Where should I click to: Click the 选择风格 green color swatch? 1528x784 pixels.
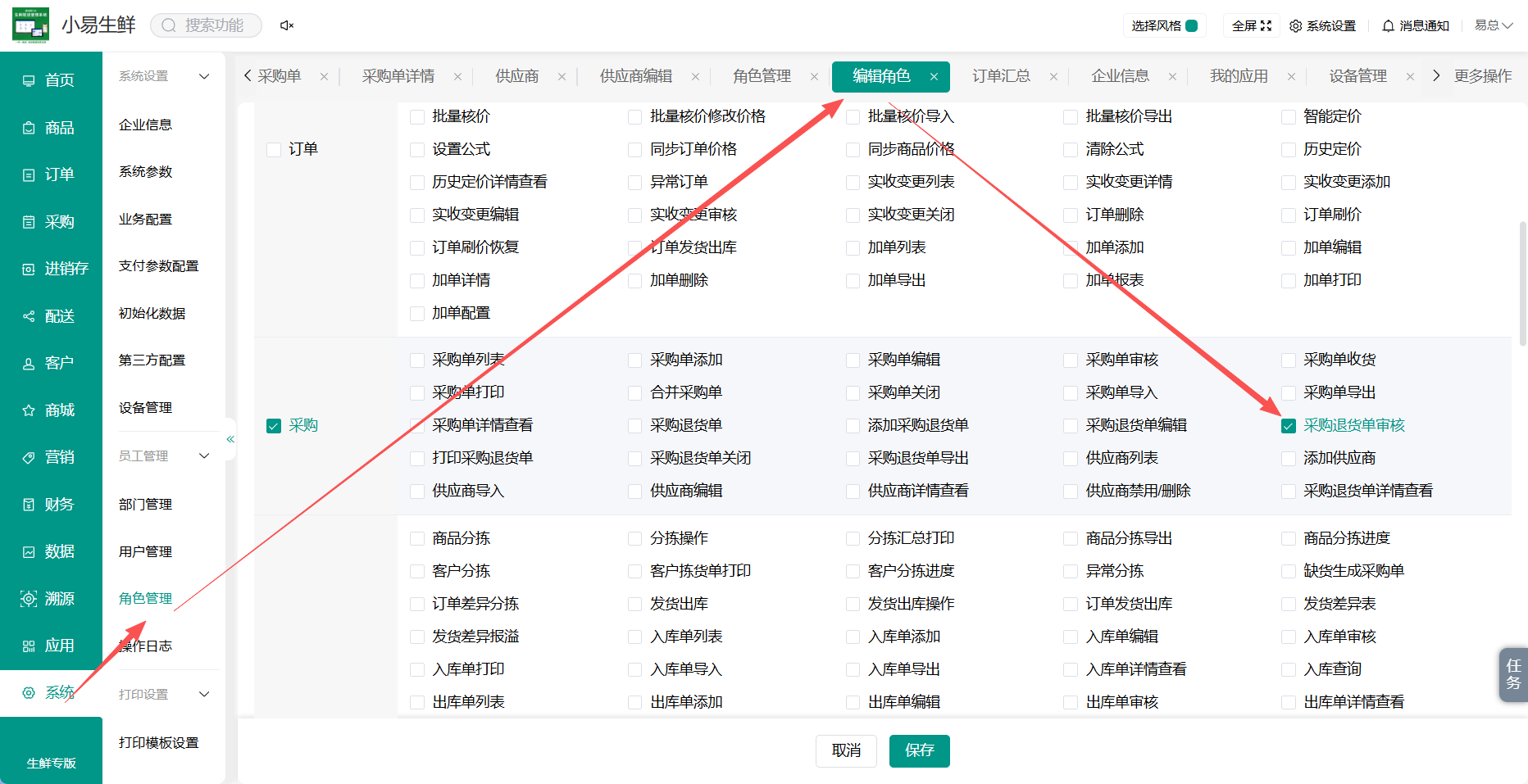pos(1192,25)
